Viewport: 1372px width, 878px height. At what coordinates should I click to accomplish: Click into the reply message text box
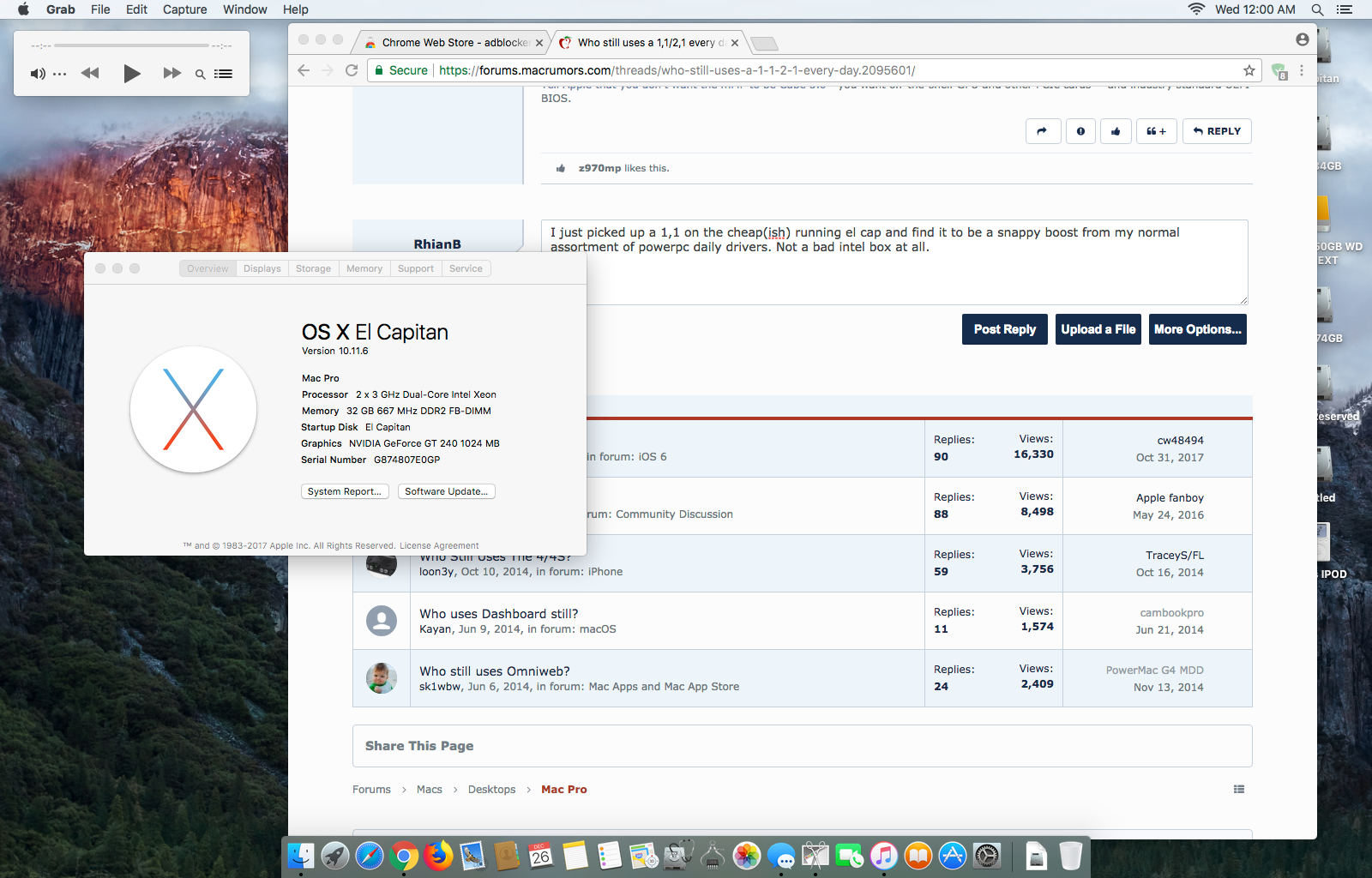[894, 262]
